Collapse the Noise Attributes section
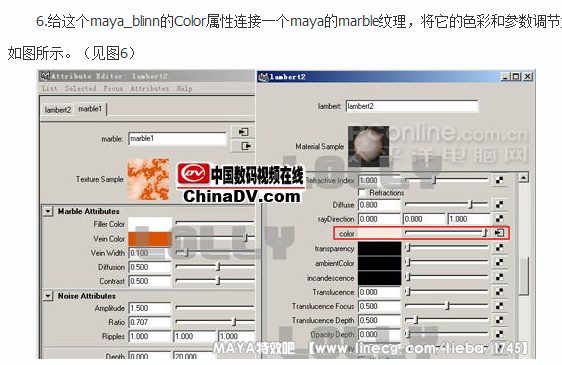The width and height of the screenshot is (562, 365). [x=48, y=296]
